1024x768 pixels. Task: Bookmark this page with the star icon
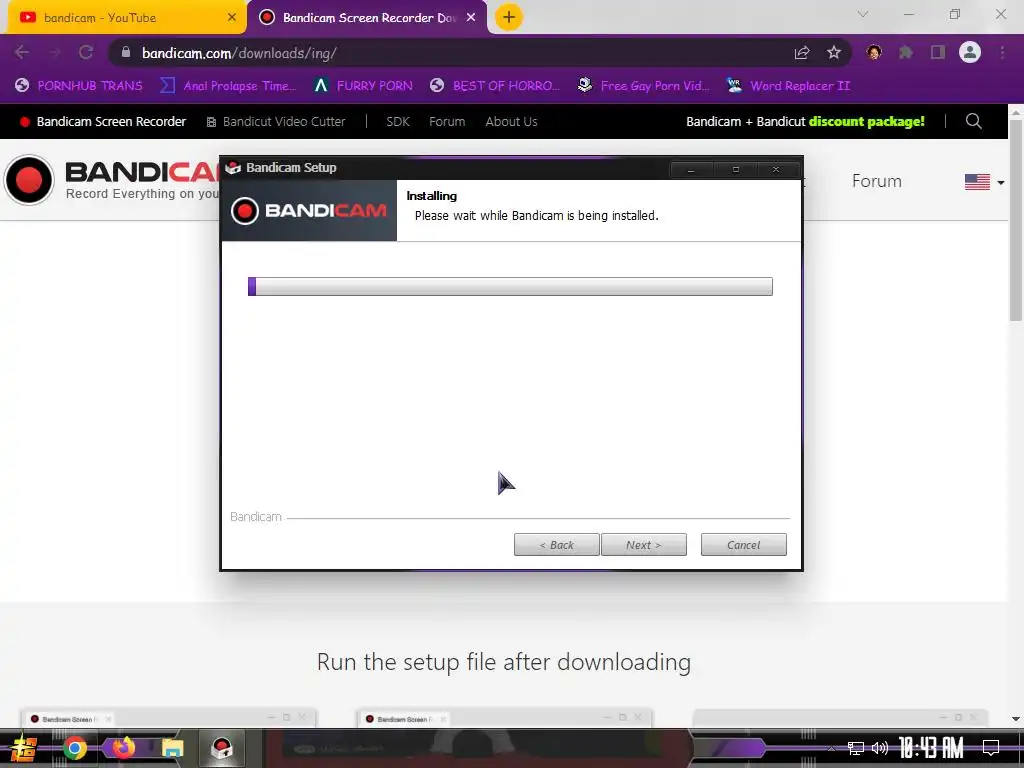834,53
